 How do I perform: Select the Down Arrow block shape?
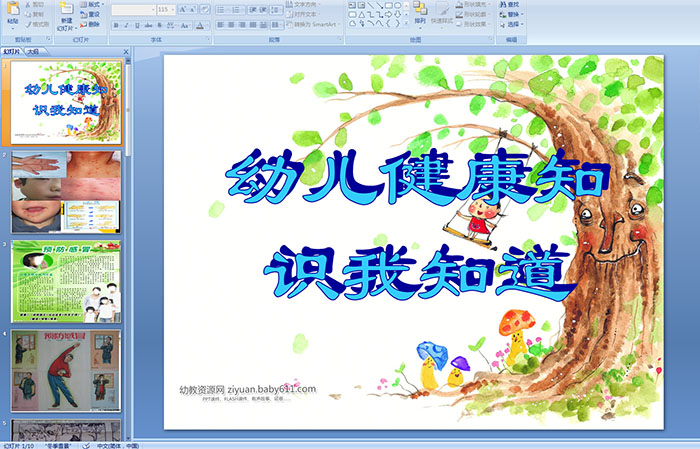(x=398, y=15)
